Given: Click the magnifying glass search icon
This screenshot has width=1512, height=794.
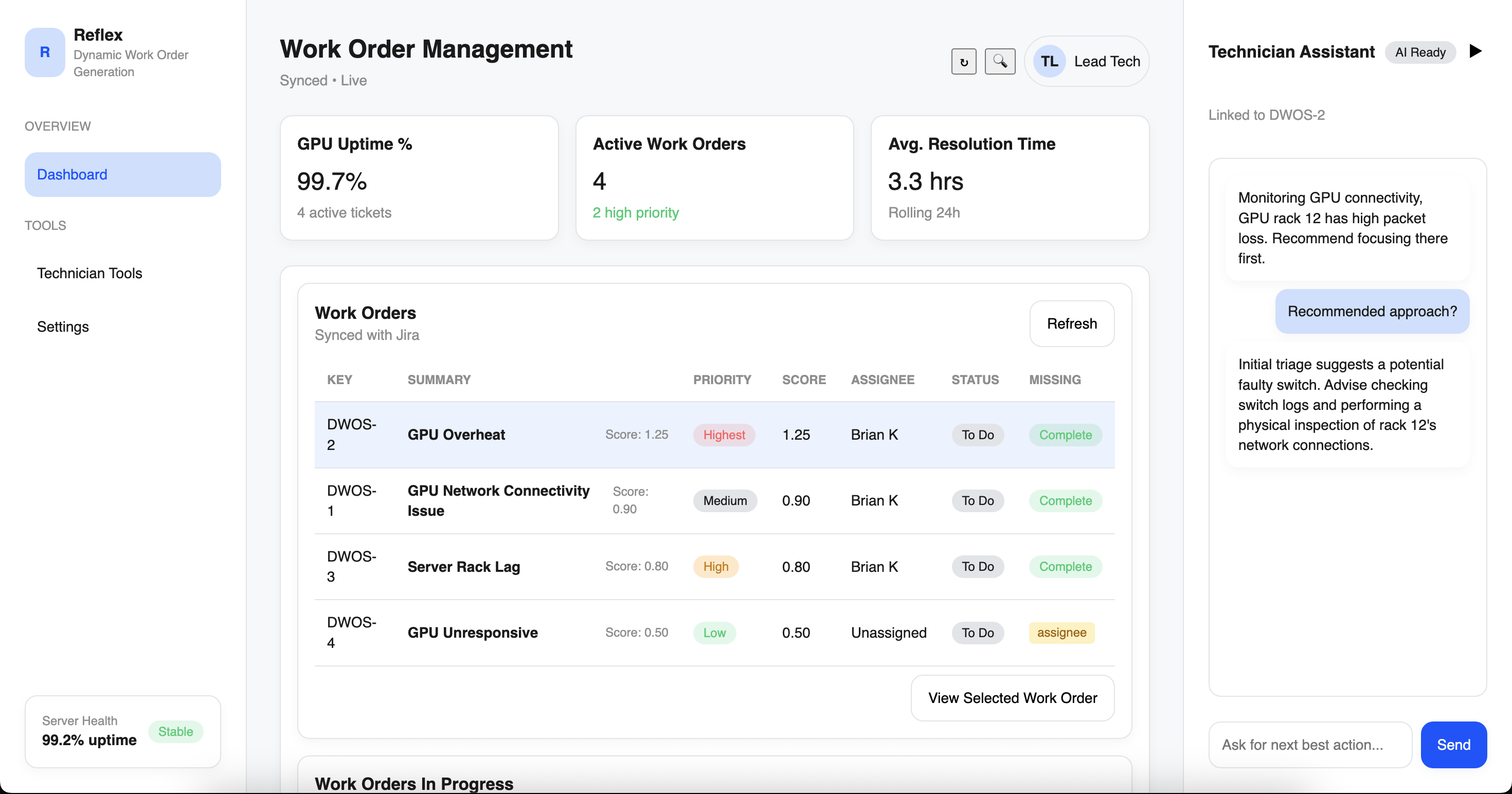Looking at the screenshot, I should pyautogui.click(x=1000, y=62).
